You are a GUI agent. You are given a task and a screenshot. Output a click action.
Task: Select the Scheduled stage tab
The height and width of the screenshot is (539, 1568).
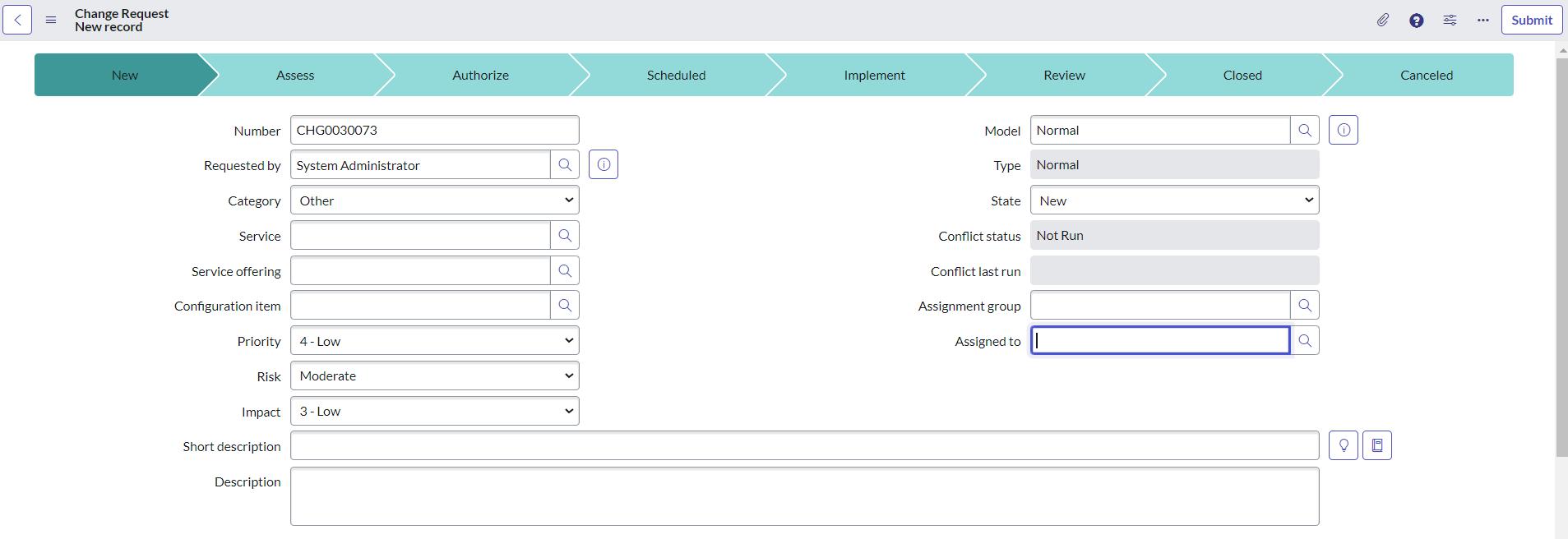pyautogui.click(x=676, y=75)
